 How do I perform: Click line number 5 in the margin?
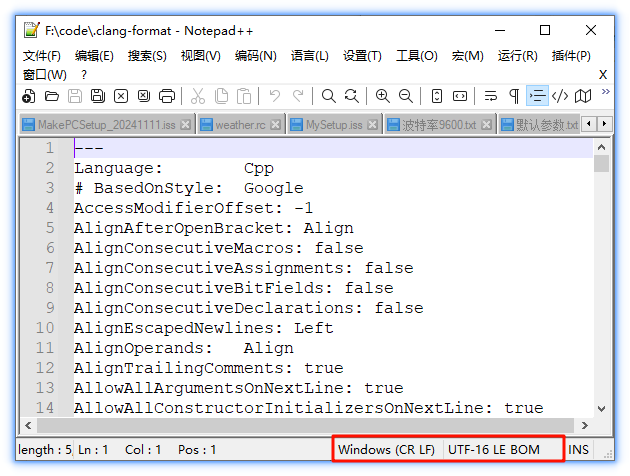(50, 228)
